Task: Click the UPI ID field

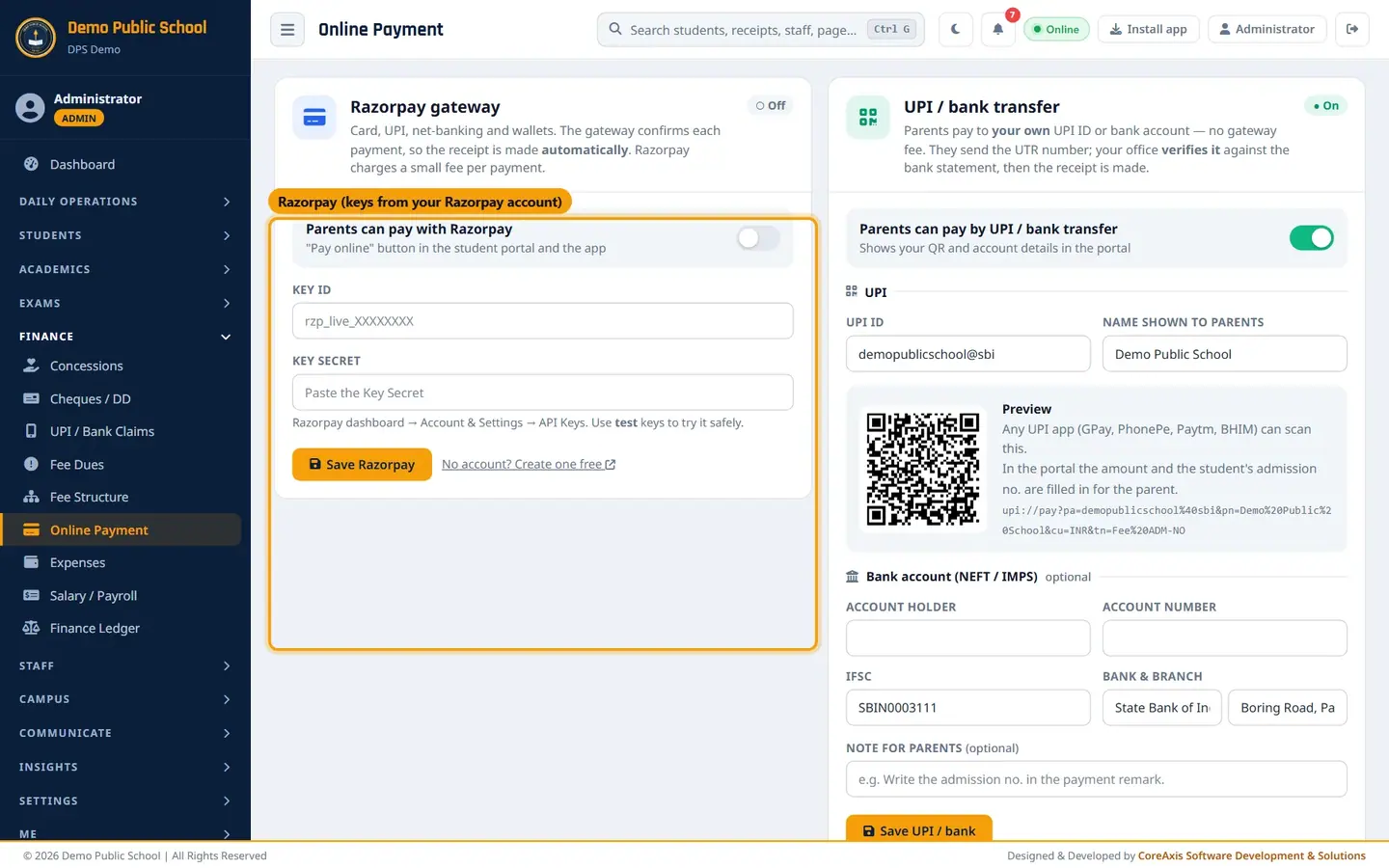Action: [968, 354]
